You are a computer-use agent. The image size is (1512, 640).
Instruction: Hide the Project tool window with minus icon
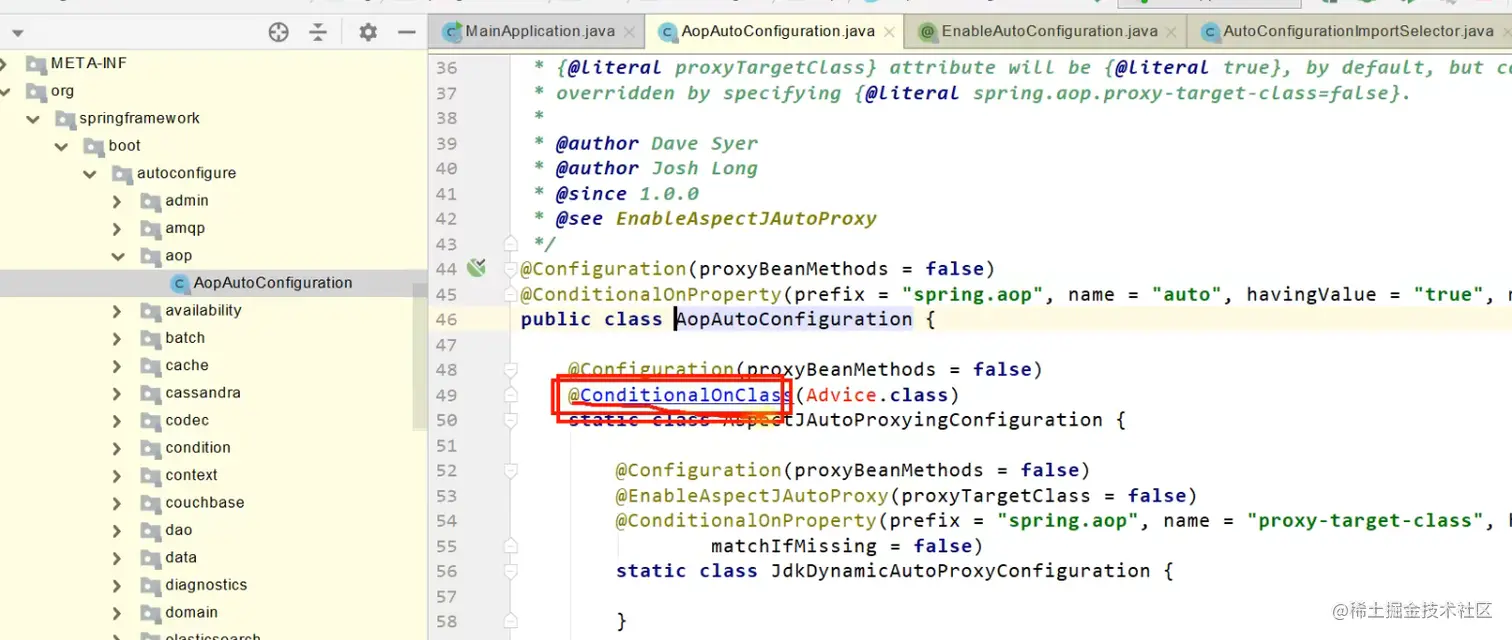(406, 32)
